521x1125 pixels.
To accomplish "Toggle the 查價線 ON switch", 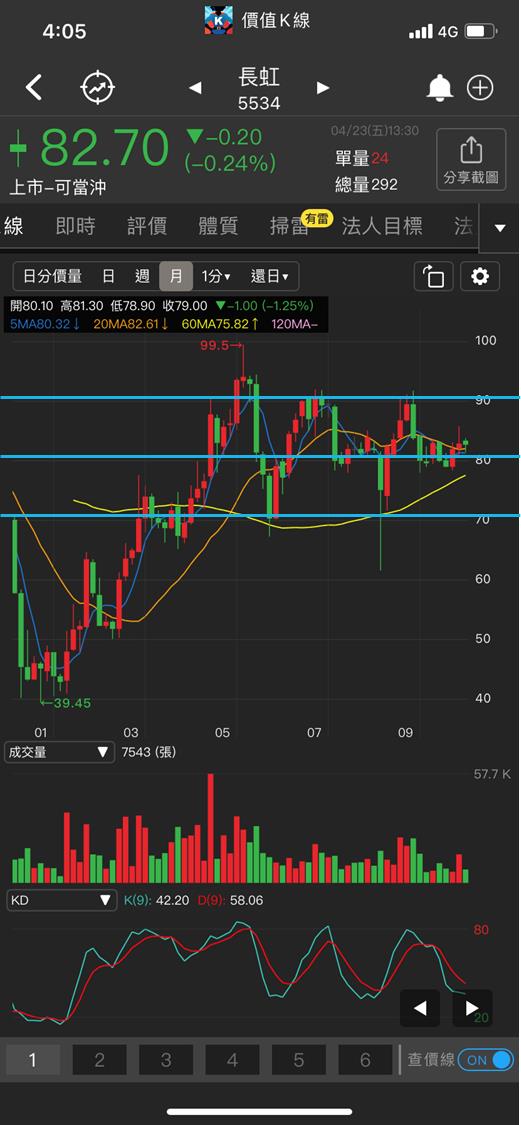I will tap(485, 1060).
